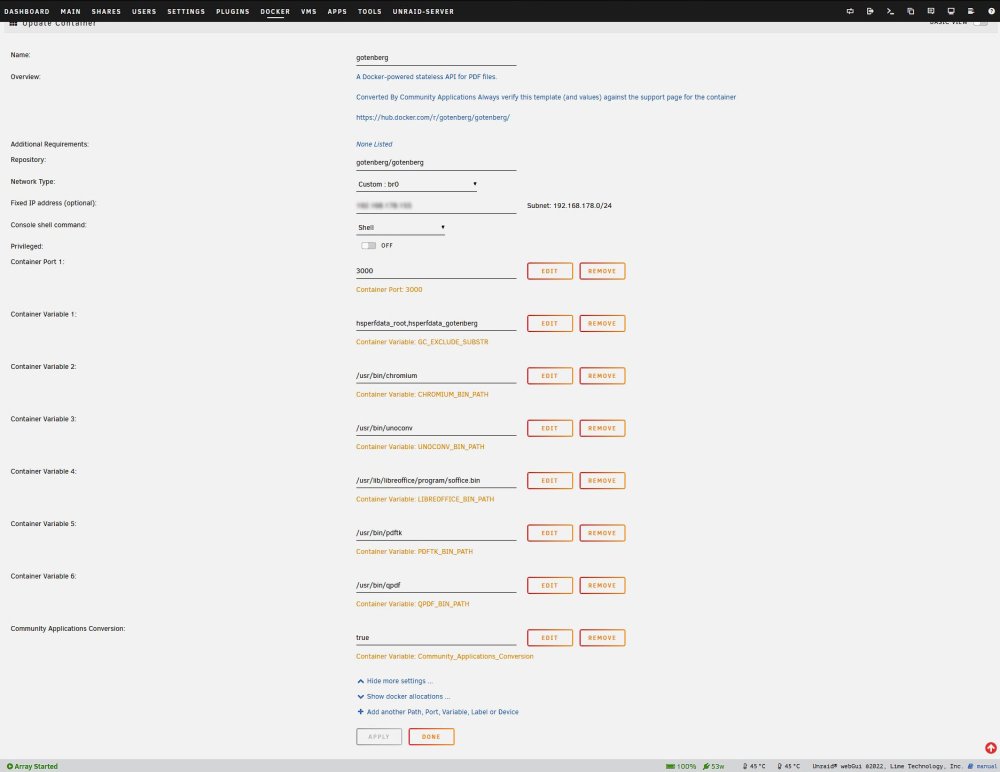Screen dimensions: 1000x772
Task: Click the green Array Started status icon
Action: coord(10,766)
